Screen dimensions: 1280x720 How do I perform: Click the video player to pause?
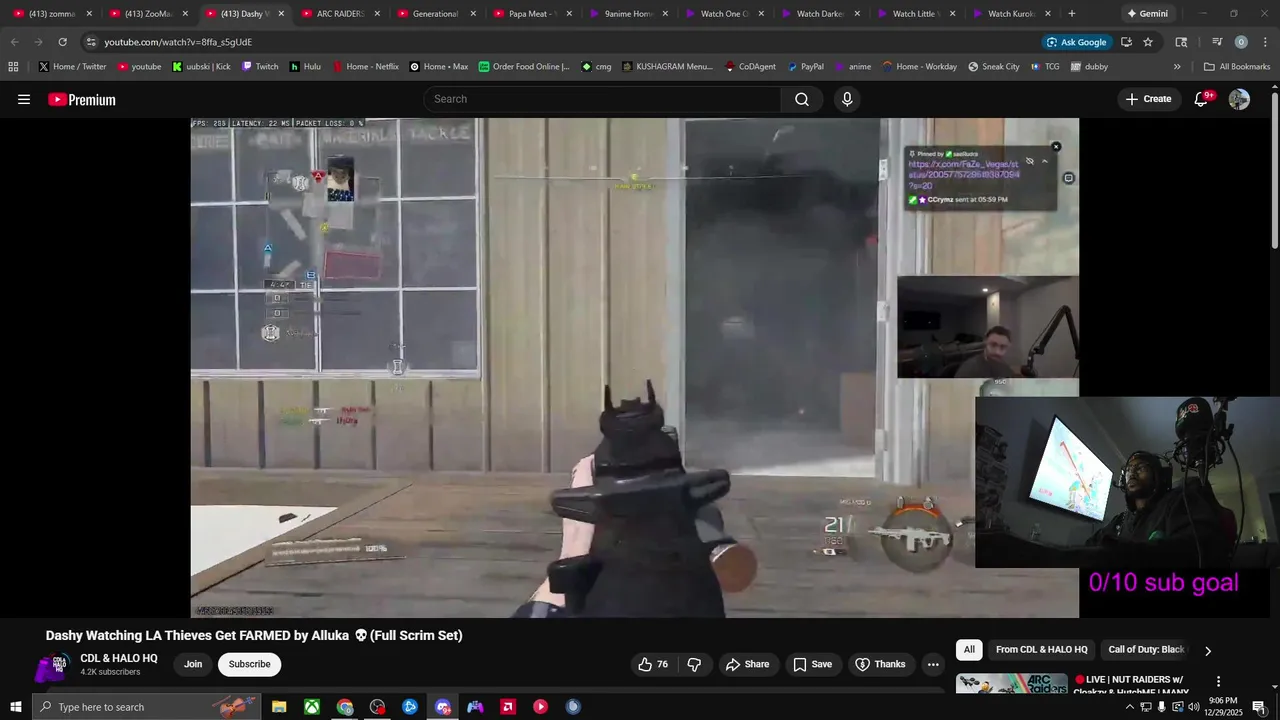pos(635,367)
